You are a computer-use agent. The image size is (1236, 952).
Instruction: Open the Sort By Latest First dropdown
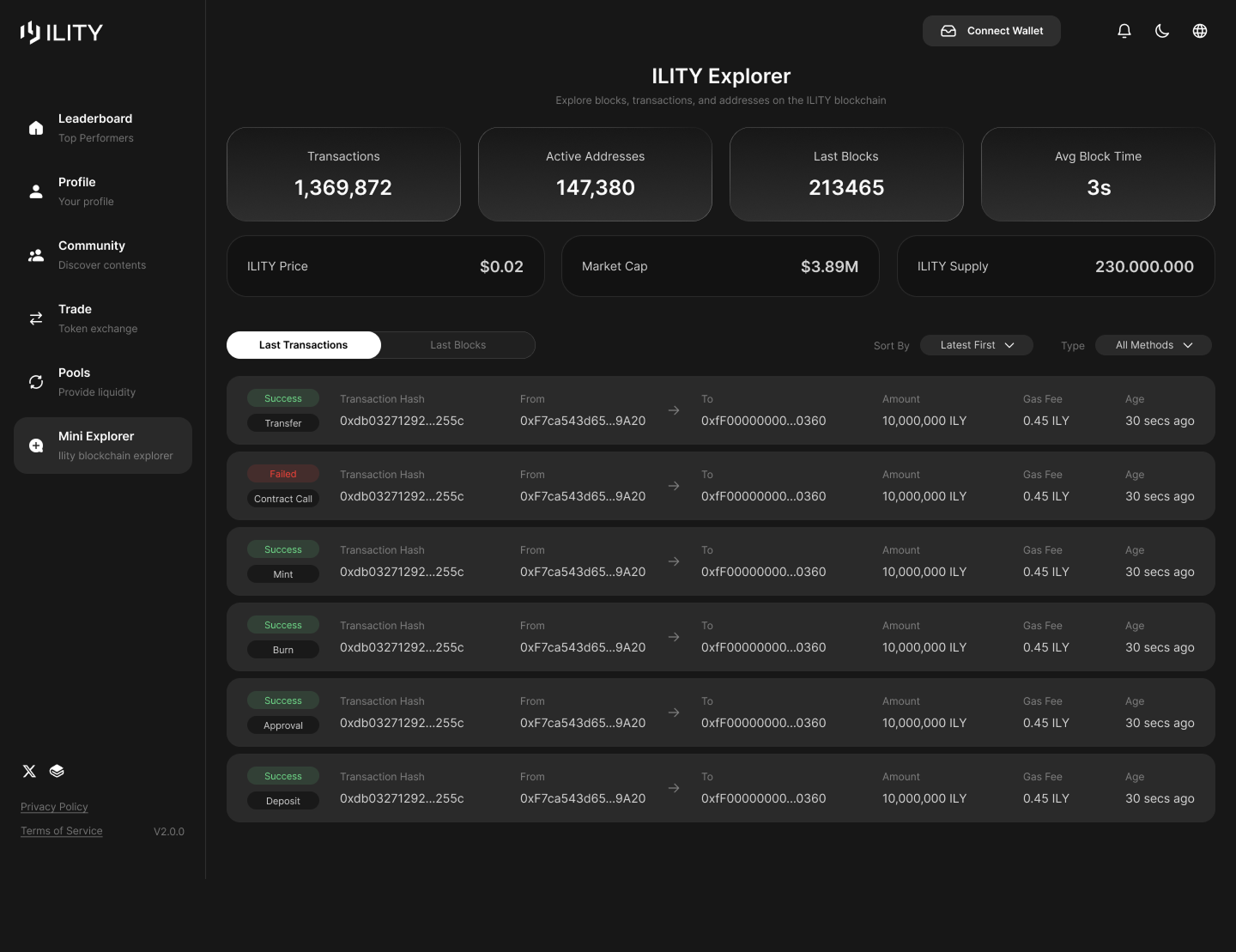coord(976,344)
